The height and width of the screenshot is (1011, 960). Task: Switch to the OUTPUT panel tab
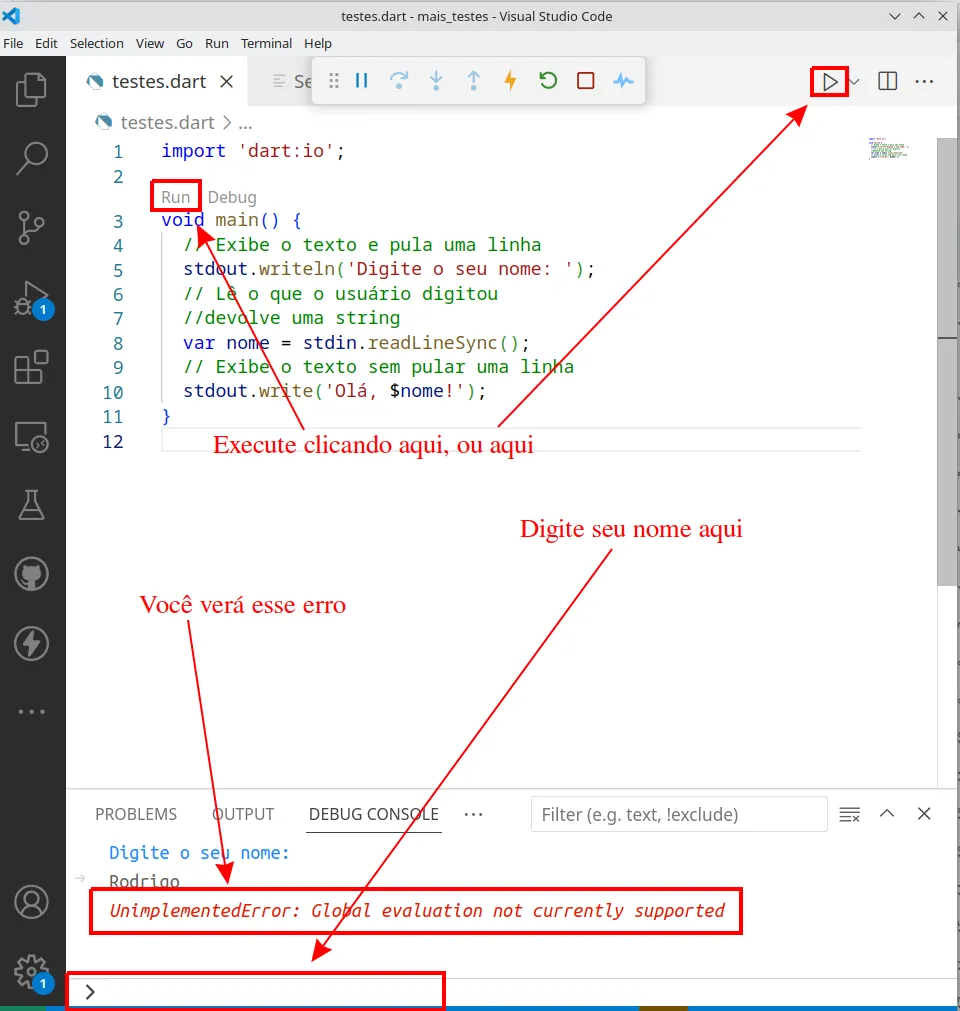click(x=243, y=814)
